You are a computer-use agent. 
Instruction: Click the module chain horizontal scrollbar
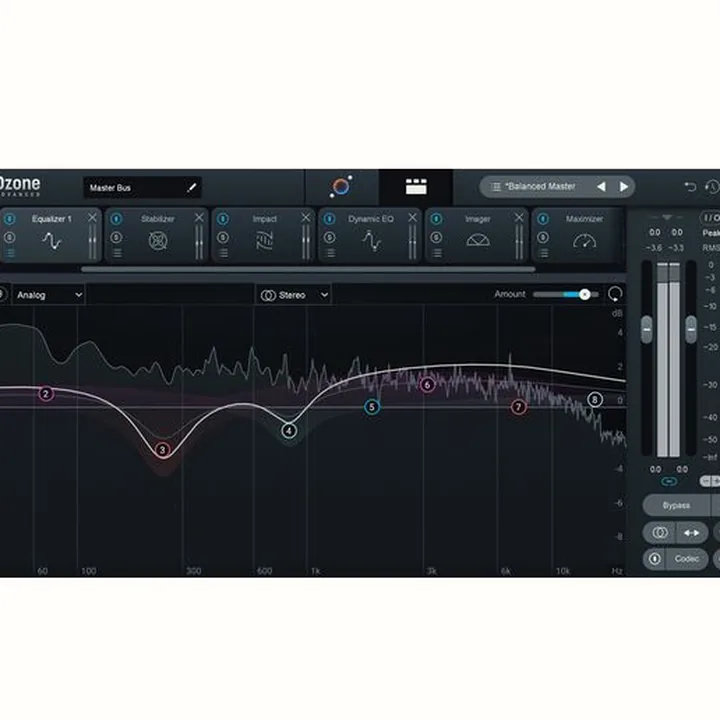308,270
